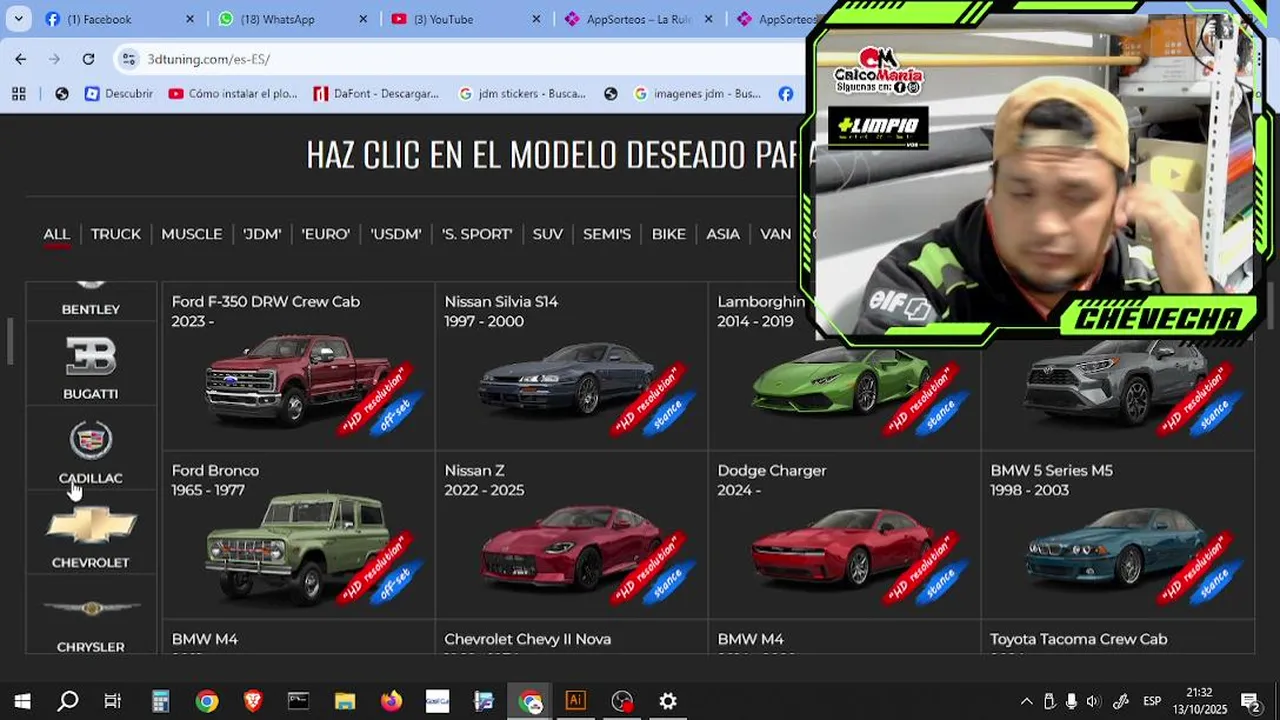Open the Descubrir bookmark

coord(119,94)
